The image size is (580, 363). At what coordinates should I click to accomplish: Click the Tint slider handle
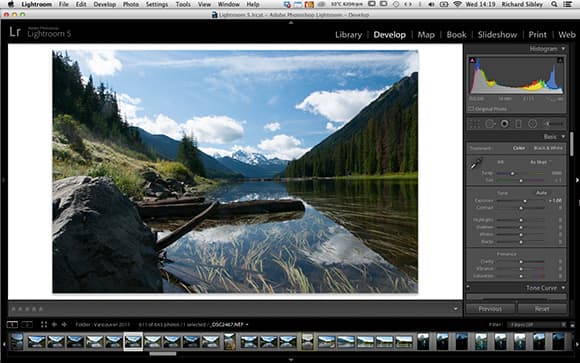tap(521, 180)
